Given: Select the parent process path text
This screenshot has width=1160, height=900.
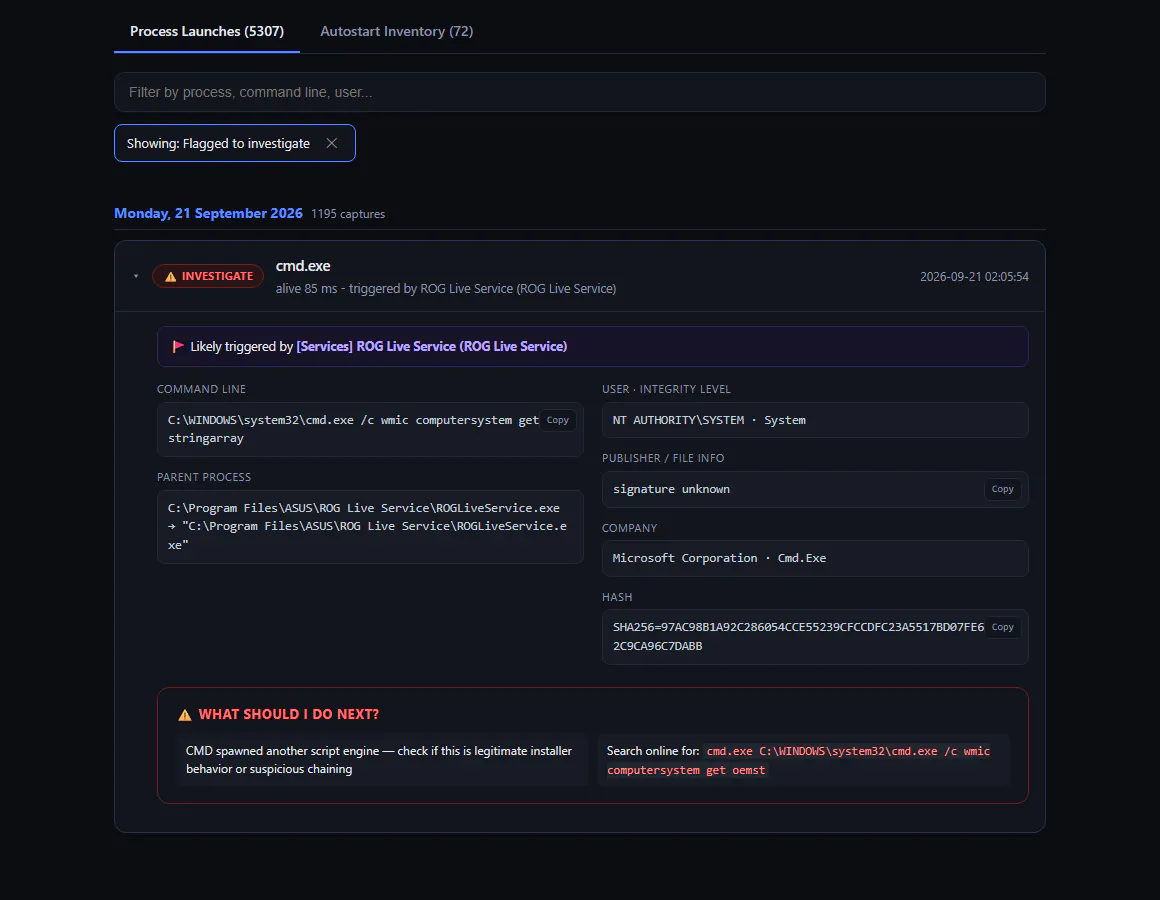Looking at the screenshot, I should click(x=370, y=527).
